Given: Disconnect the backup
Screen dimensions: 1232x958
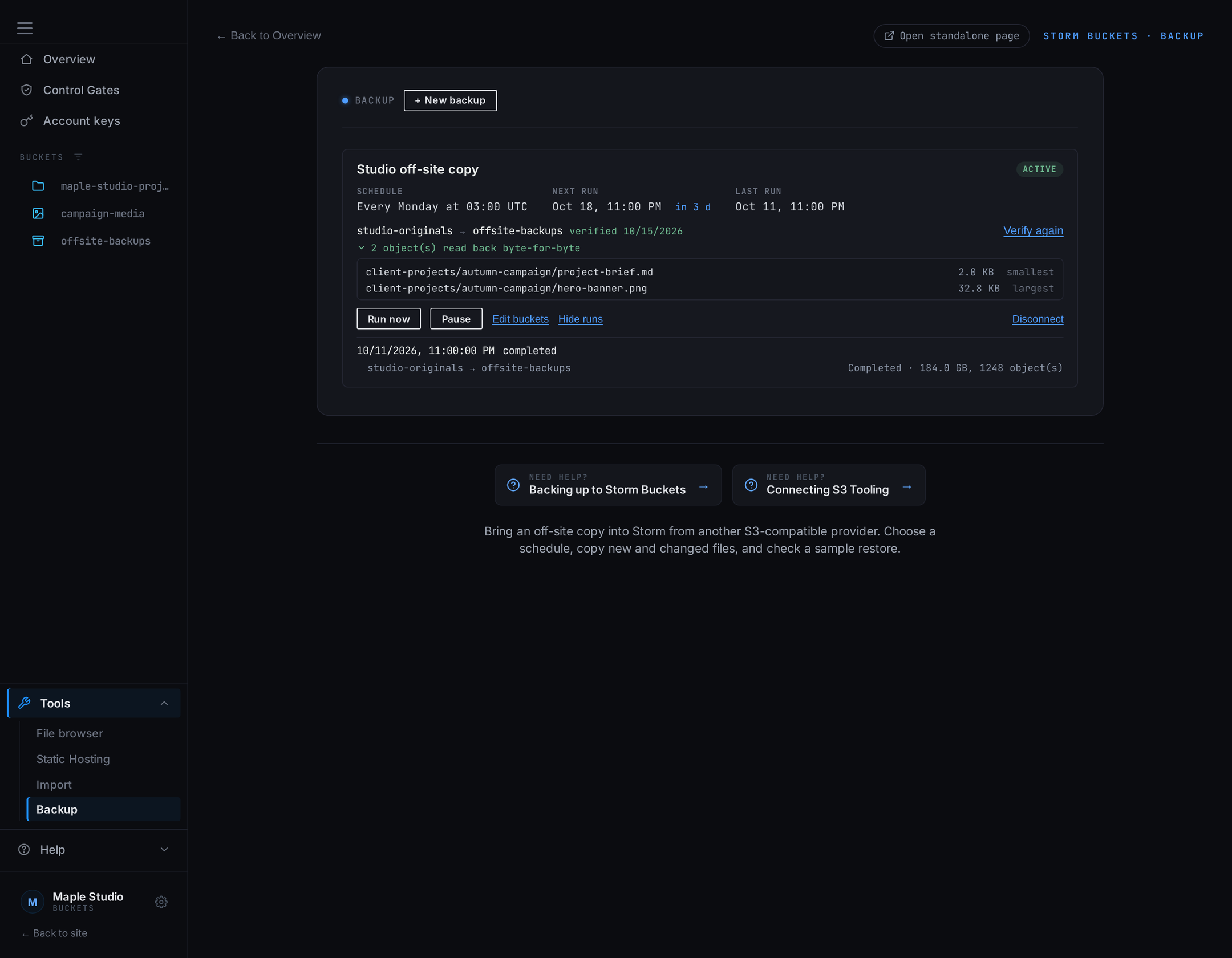Looking at the screenshot, I should [1037, 319].
